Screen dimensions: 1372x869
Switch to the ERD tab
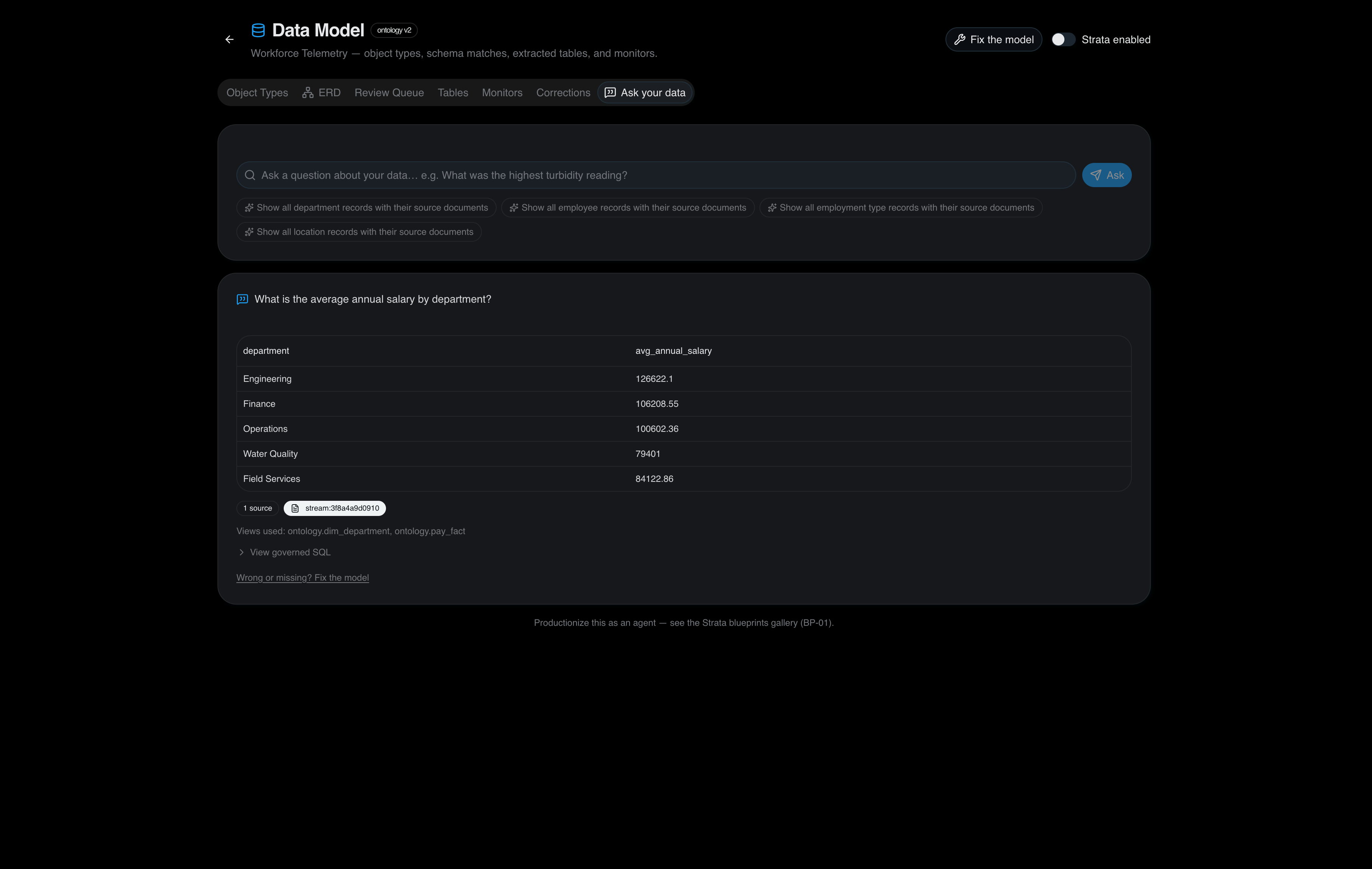322,92
